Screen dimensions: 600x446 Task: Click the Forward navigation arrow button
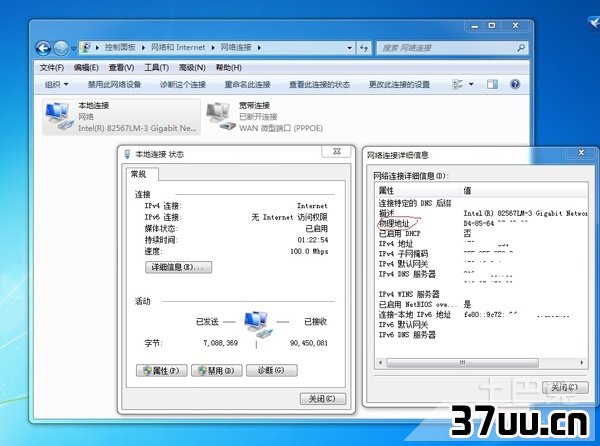[x=61, y=48]
